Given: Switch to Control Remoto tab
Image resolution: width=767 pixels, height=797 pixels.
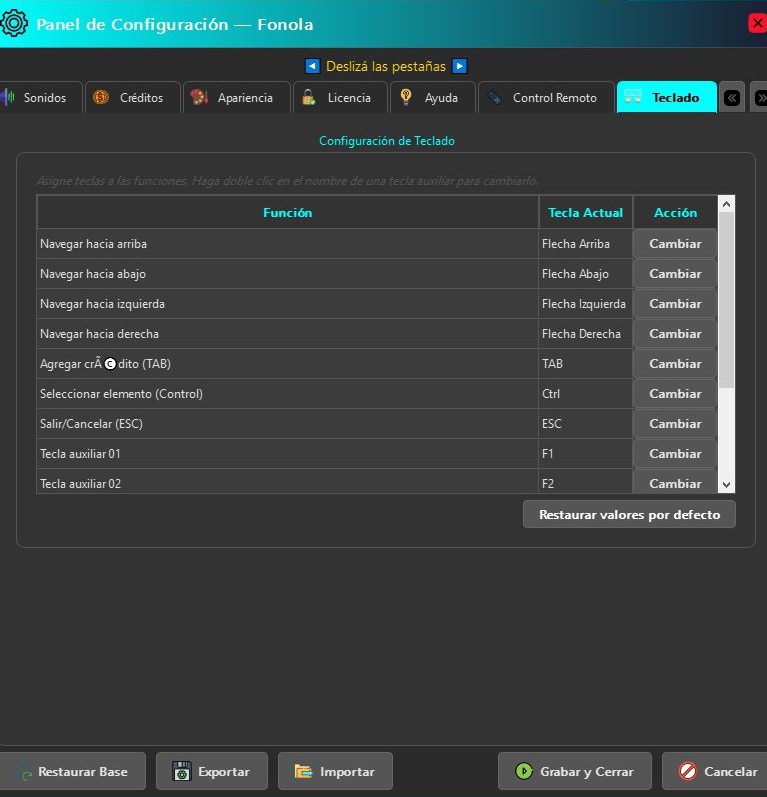Looking at the screenshot, I should pos(546,97).
